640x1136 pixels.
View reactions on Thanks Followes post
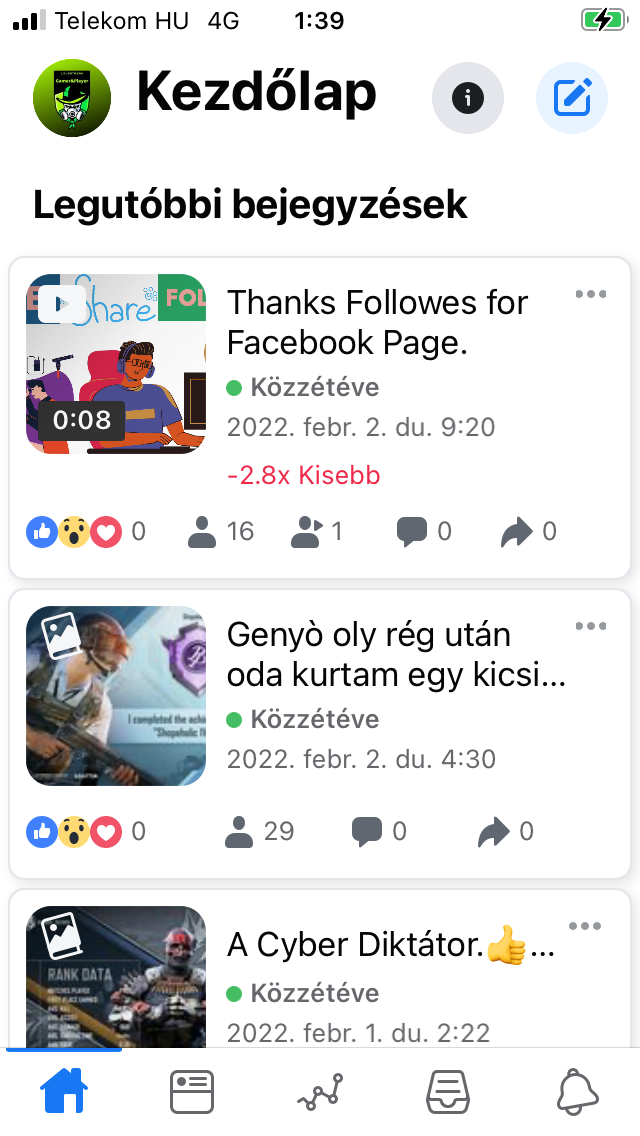[86, 532]
